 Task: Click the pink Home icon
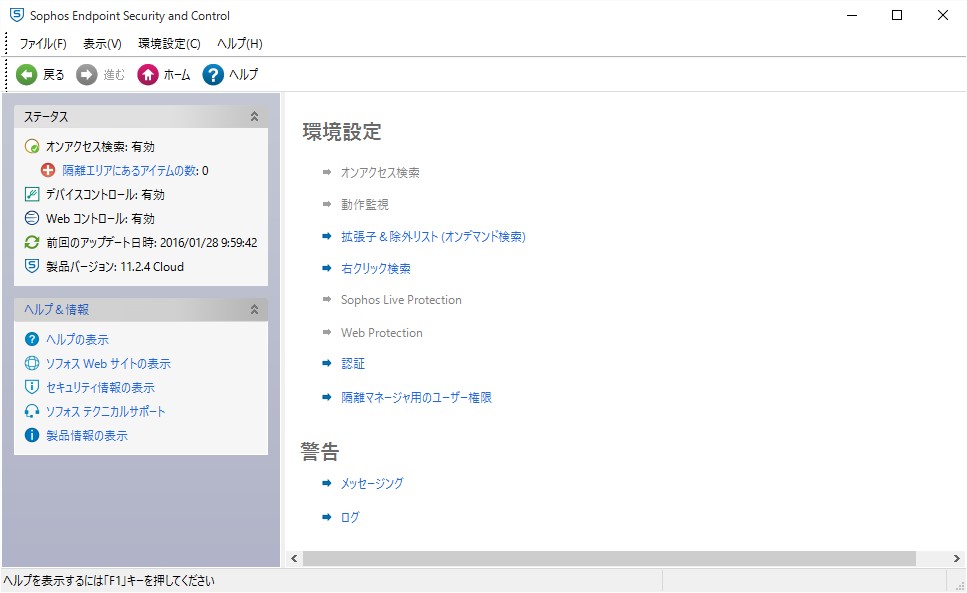coord(147,75)
